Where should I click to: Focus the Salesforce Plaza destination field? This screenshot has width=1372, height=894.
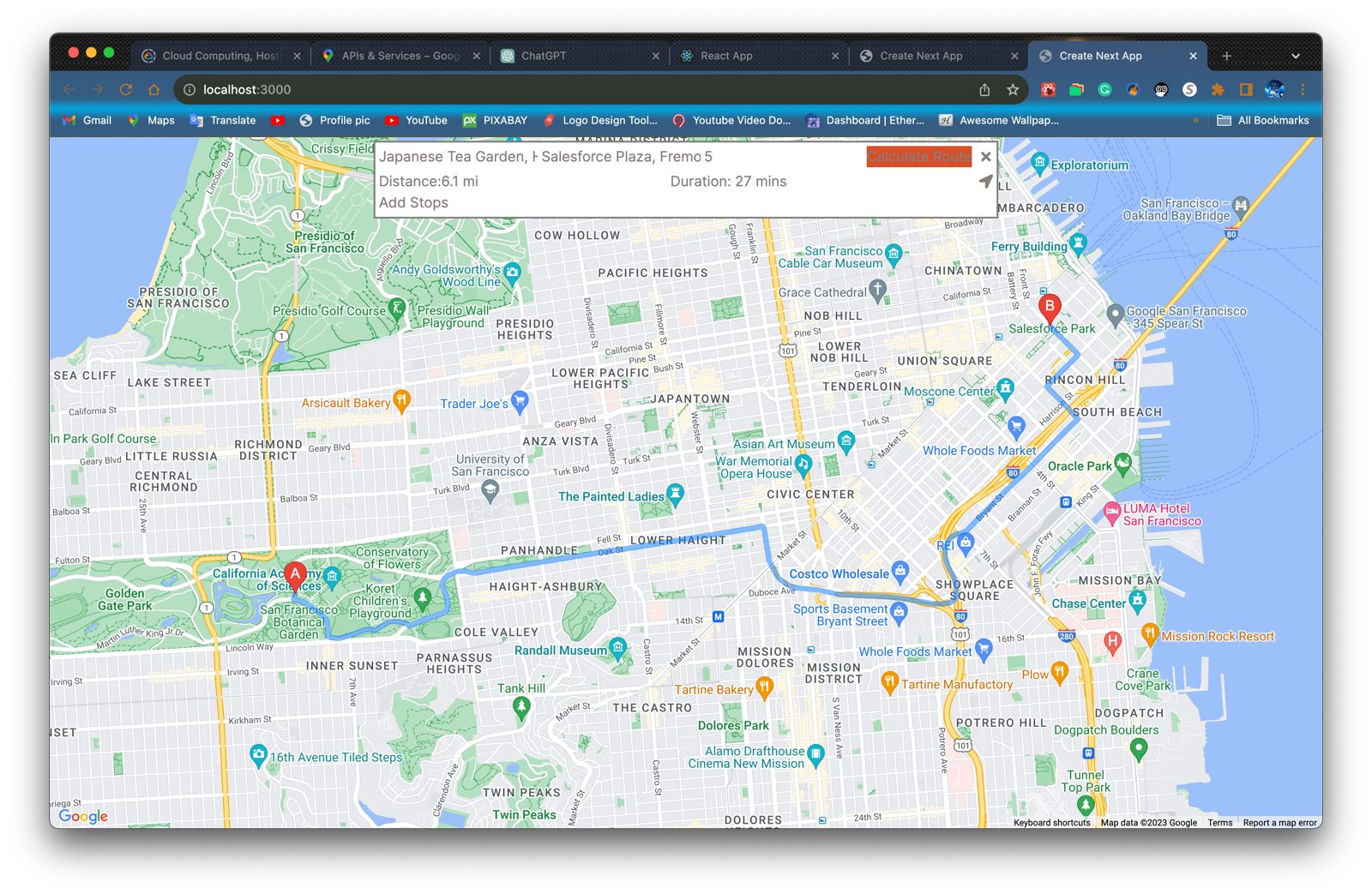tap(623, 157)
